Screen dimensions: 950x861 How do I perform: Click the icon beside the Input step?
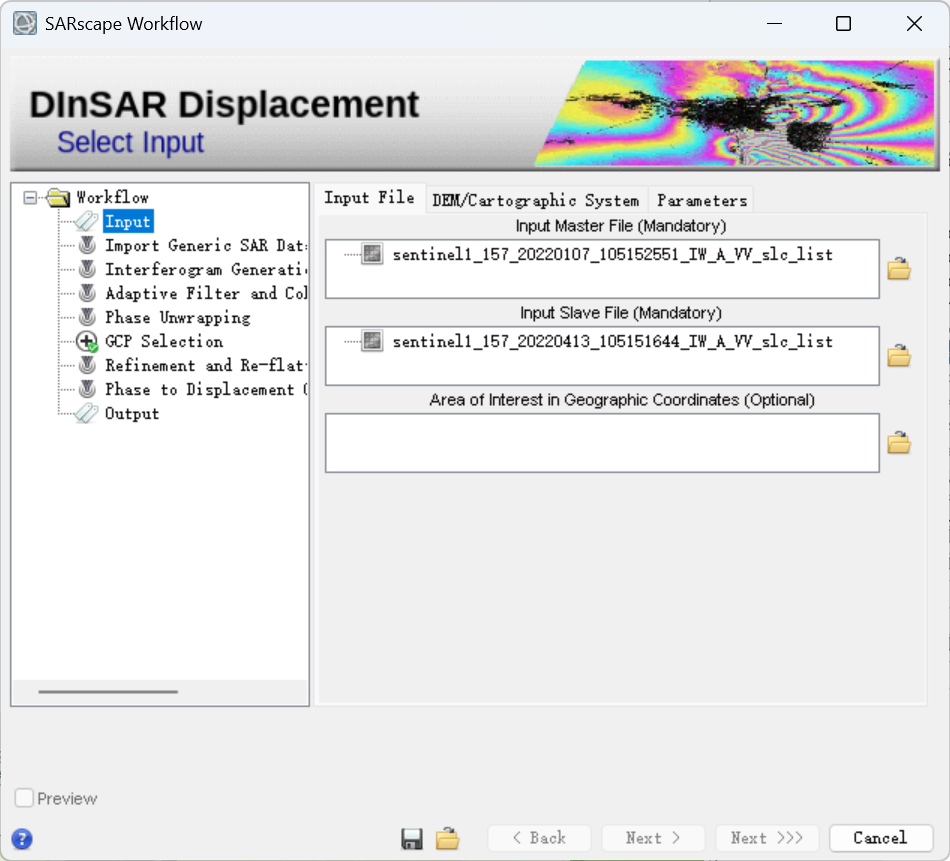click(87, 221)
